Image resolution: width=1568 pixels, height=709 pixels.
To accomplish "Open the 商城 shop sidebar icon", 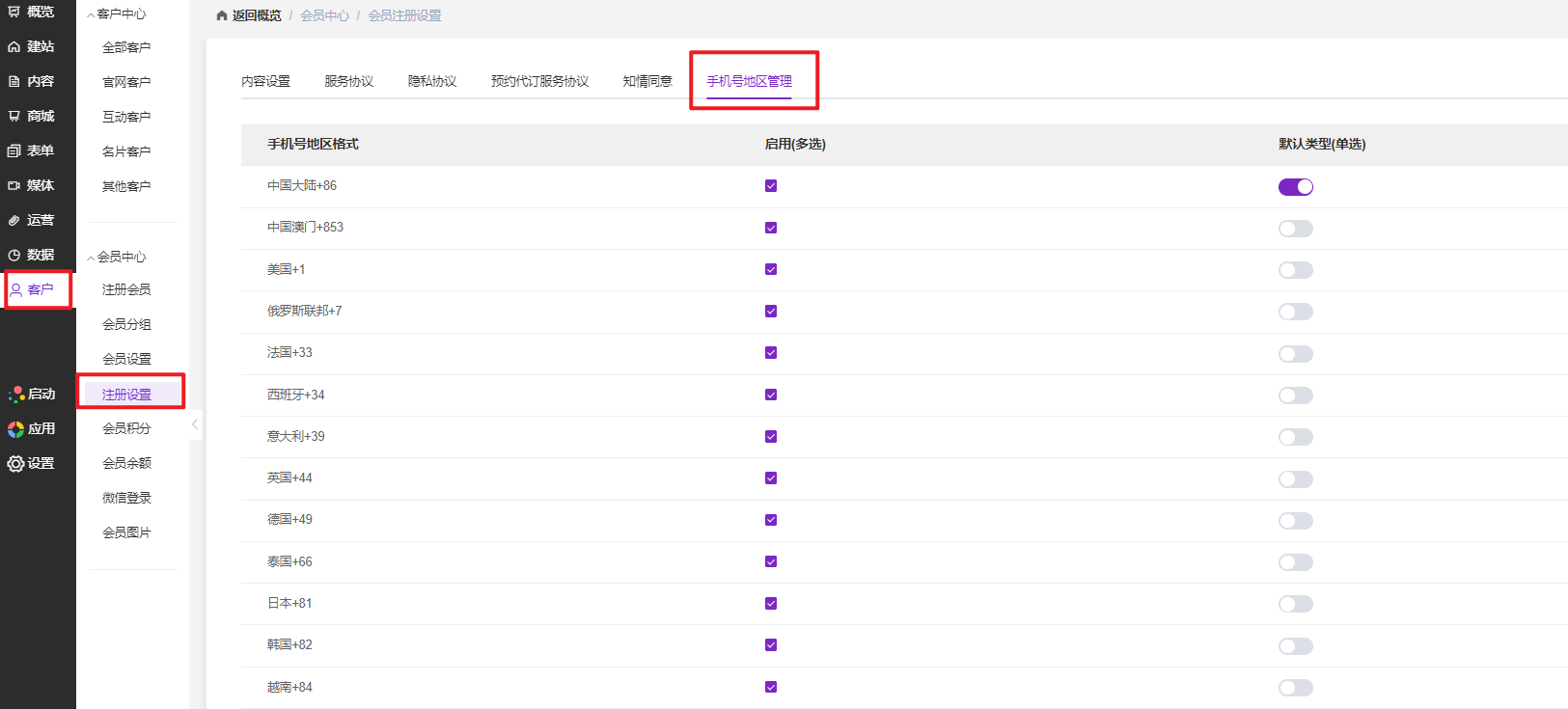I will click(14, 116).
